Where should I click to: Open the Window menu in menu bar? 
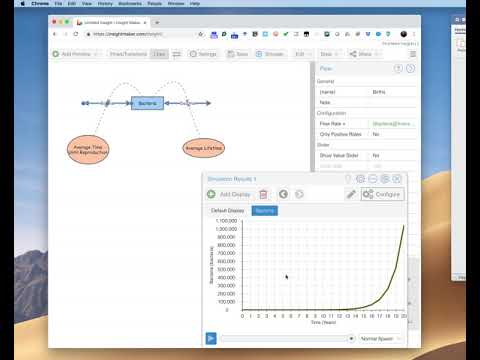pos(176,3)
